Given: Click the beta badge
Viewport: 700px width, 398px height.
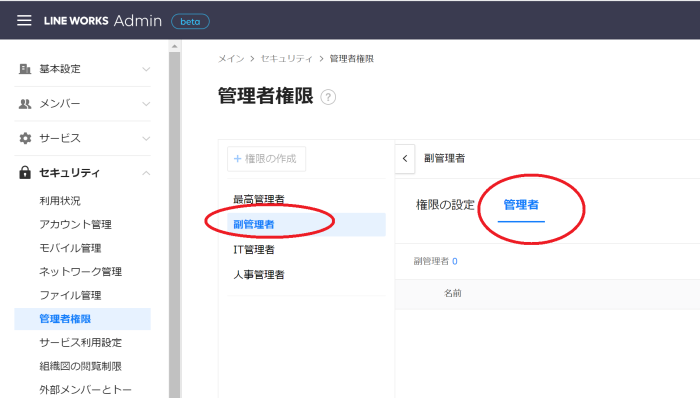Looking at the screenshot, I should (190, 21).
